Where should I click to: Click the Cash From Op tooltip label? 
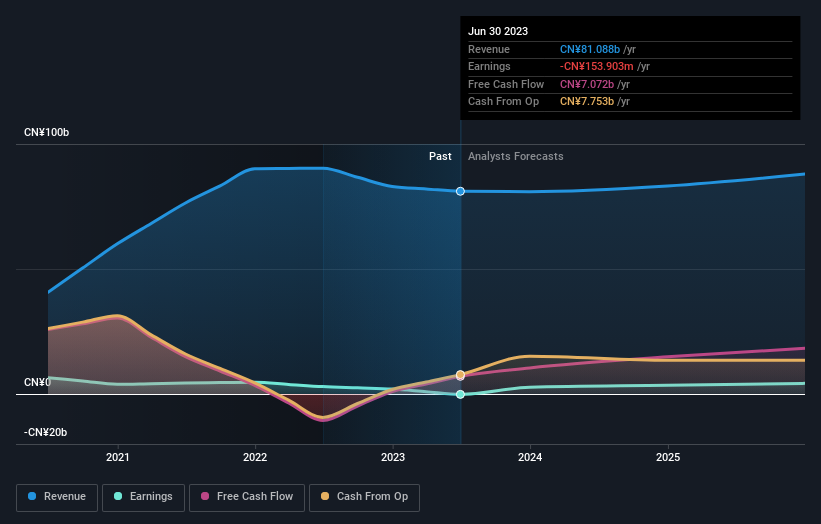click(503, 102)
